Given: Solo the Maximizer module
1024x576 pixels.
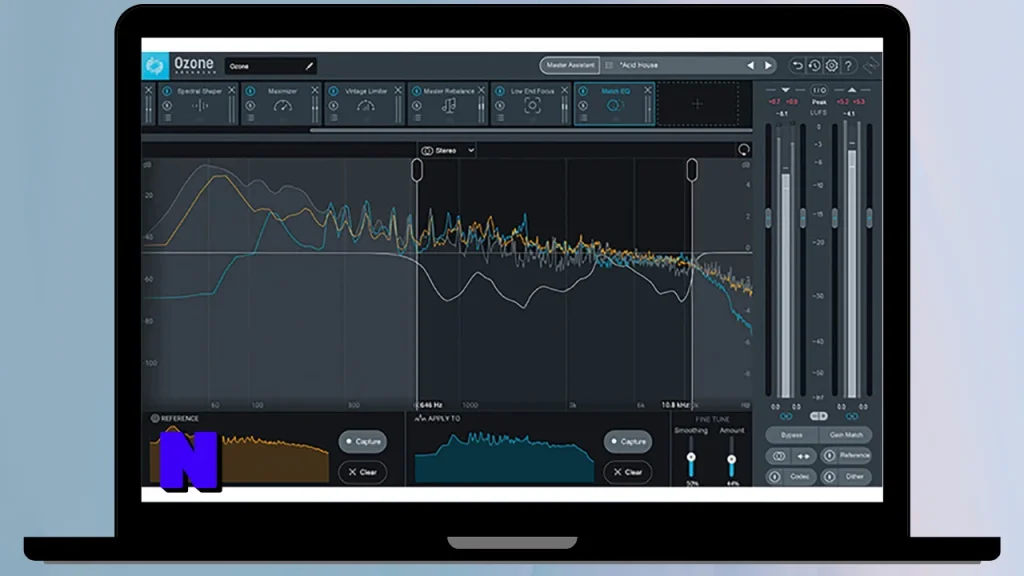Looking at the screenshot, I should [x=250, y=106].
